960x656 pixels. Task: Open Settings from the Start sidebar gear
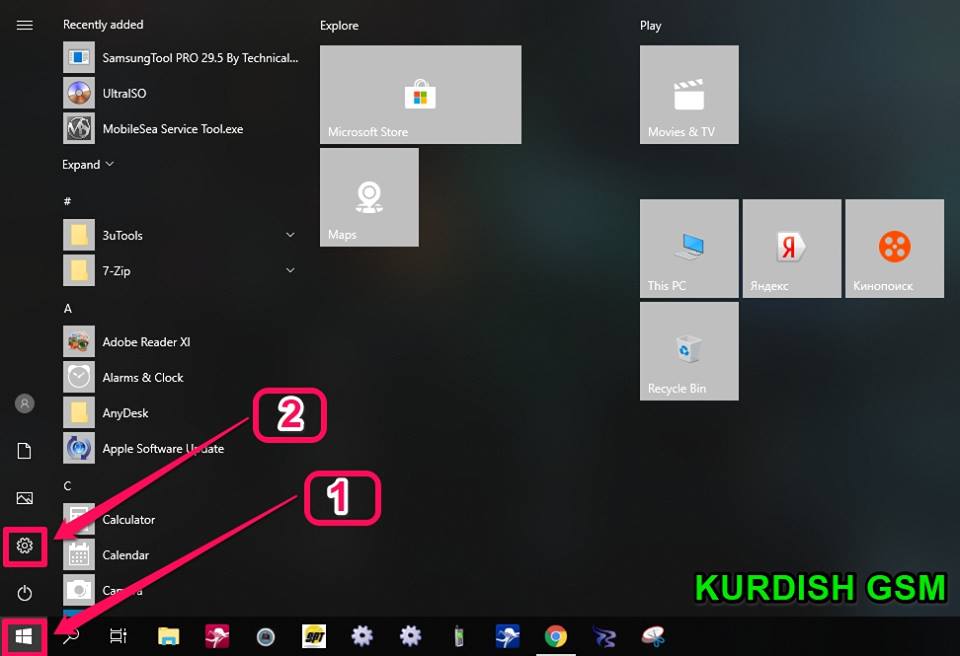pos(25,547)
